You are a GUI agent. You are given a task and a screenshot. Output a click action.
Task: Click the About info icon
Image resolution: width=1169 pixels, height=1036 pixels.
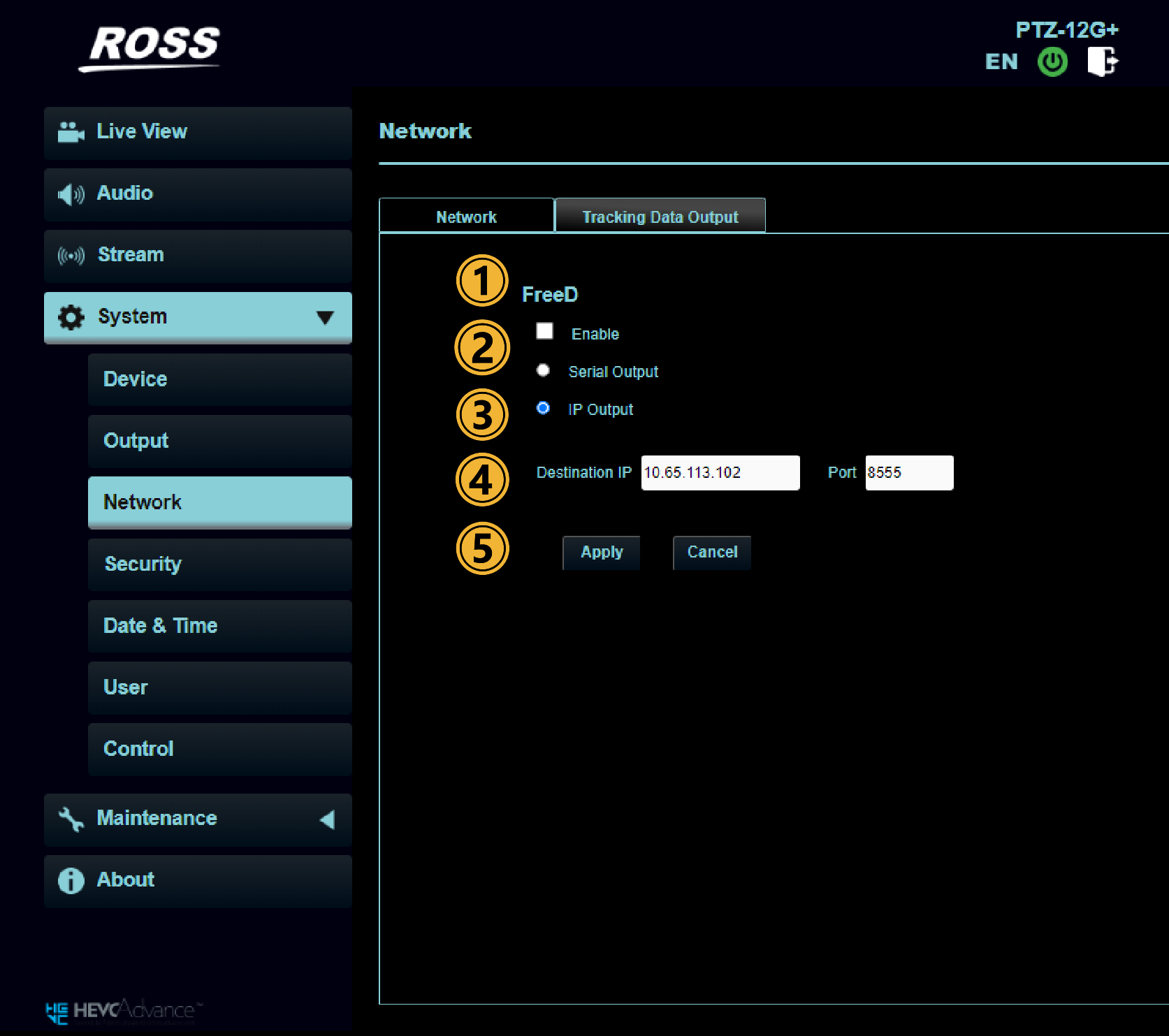pos(71,880)
